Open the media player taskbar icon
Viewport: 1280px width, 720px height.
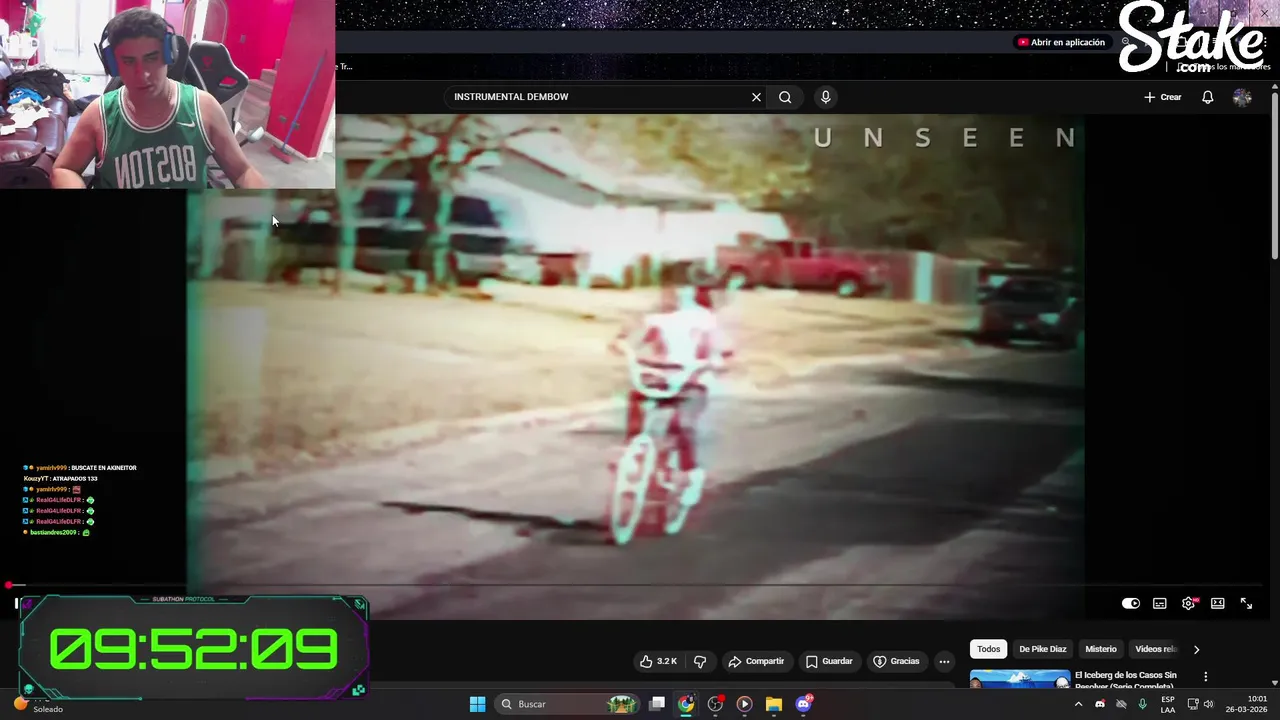pos(744,704)
